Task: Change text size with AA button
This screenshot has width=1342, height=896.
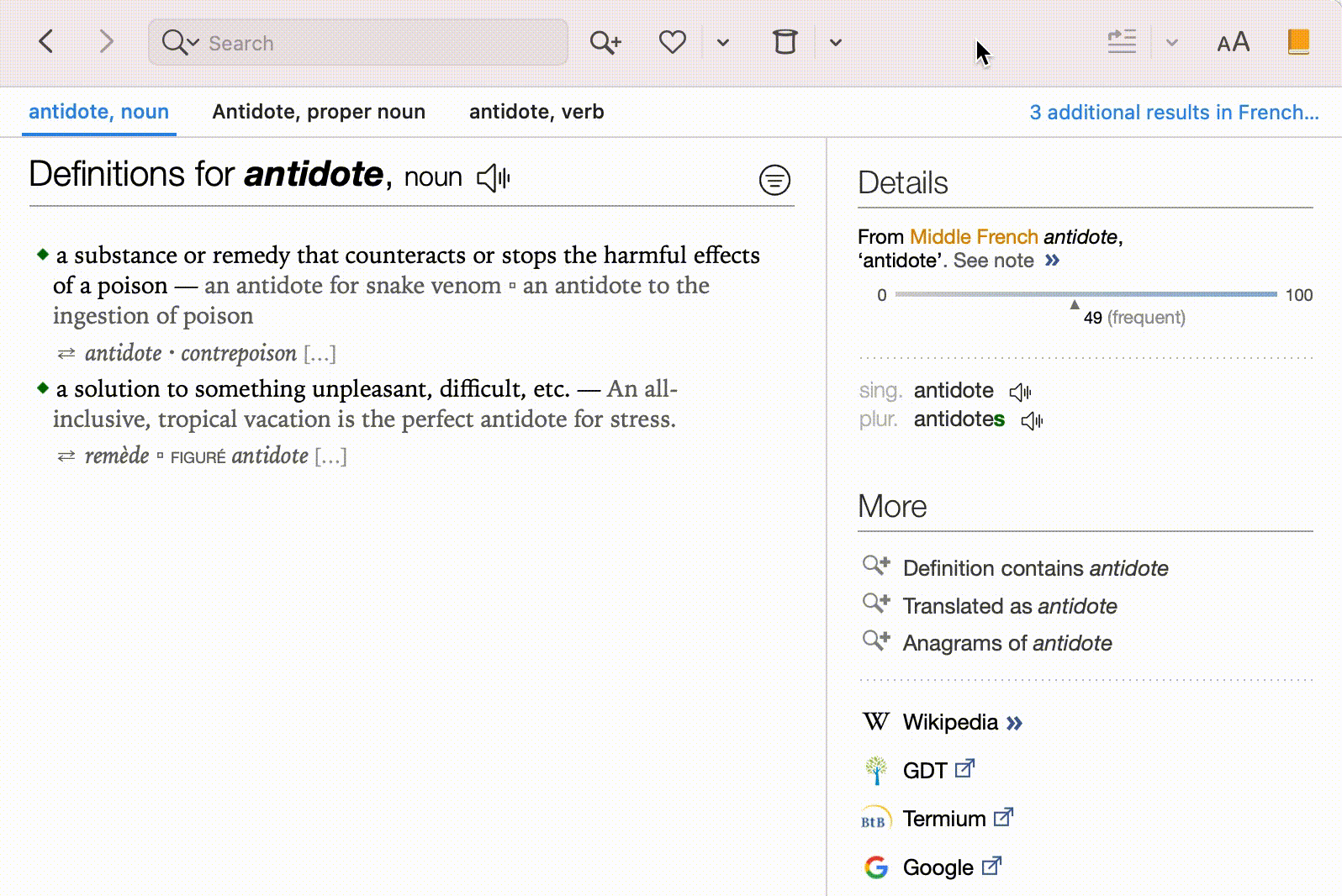Action: coord(1233,42)
